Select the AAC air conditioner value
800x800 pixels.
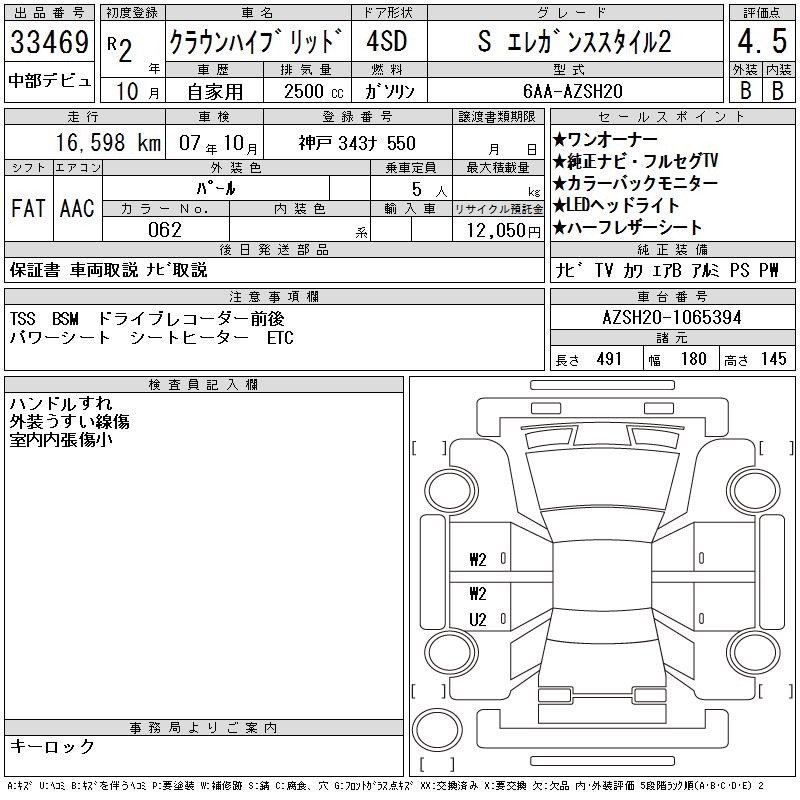(x=77, y=208)
